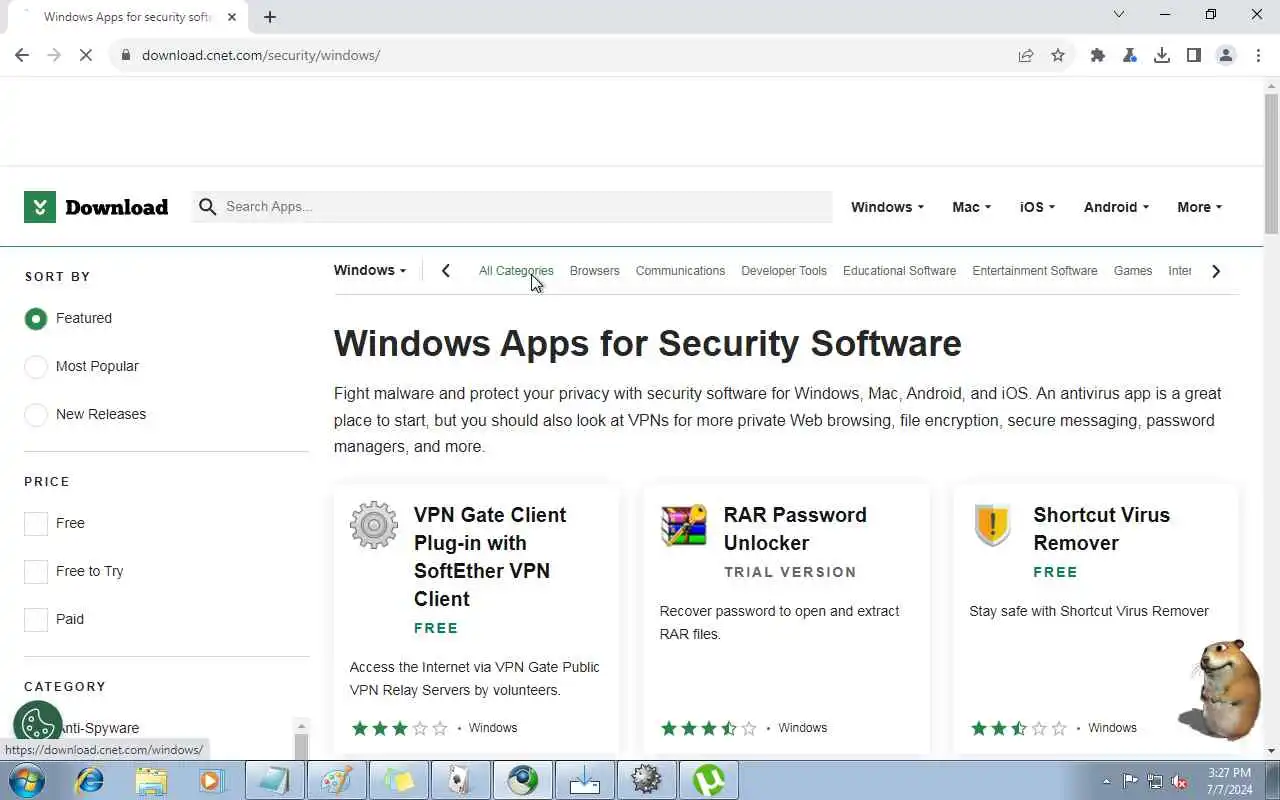Open RAR Password Unlocker title link
The height and width of the screenshot is (800, 1280).
pos(795,529)
